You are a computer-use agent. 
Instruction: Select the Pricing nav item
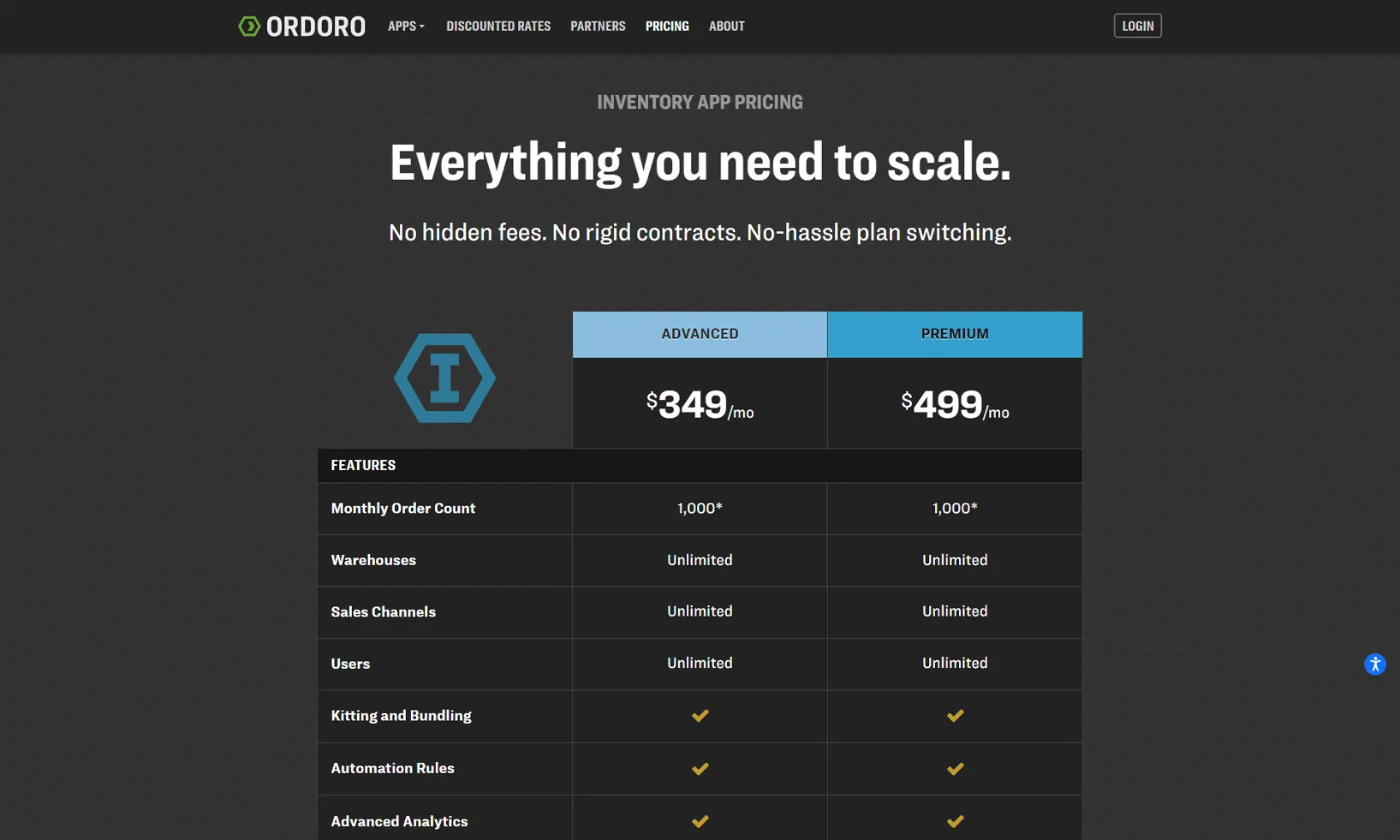tap(667, 27)
